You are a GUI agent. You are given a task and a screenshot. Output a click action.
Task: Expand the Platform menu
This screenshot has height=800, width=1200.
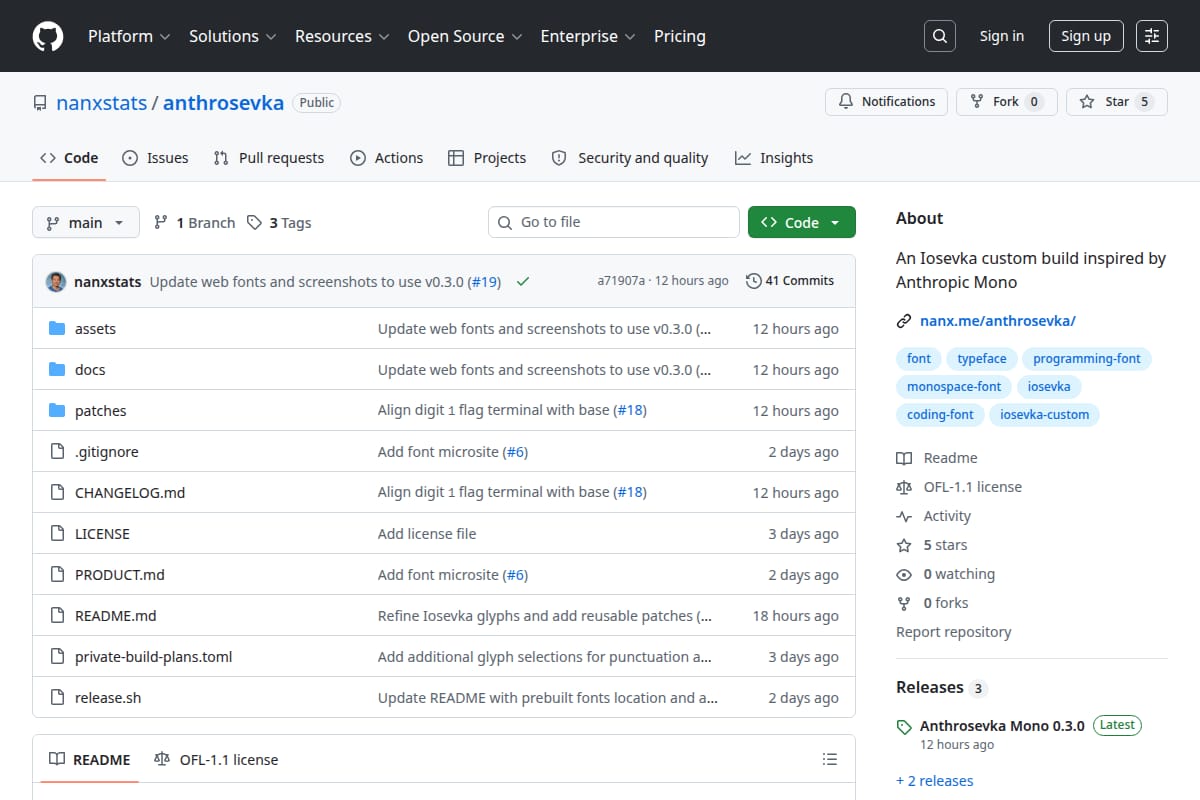tap(127, 36)
